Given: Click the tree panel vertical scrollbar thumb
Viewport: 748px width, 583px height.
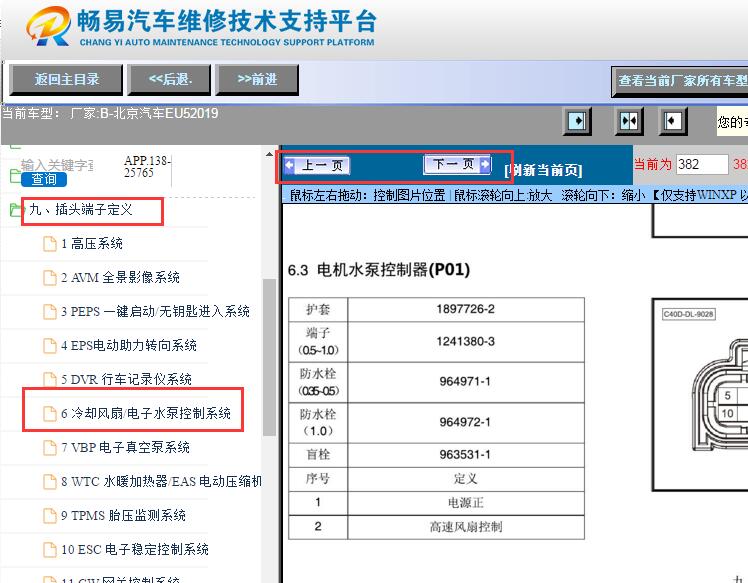Looking at the screenshot, I should [x=270, y=357].
